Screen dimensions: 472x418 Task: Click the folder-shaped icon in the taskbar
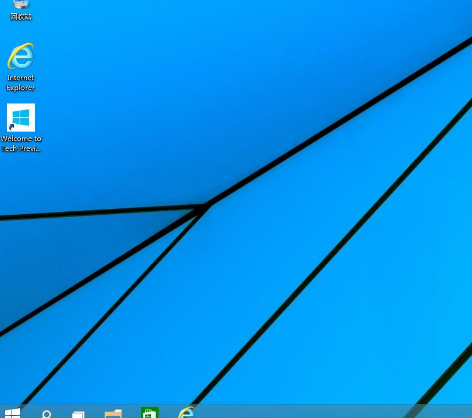[x=113, y=414]
